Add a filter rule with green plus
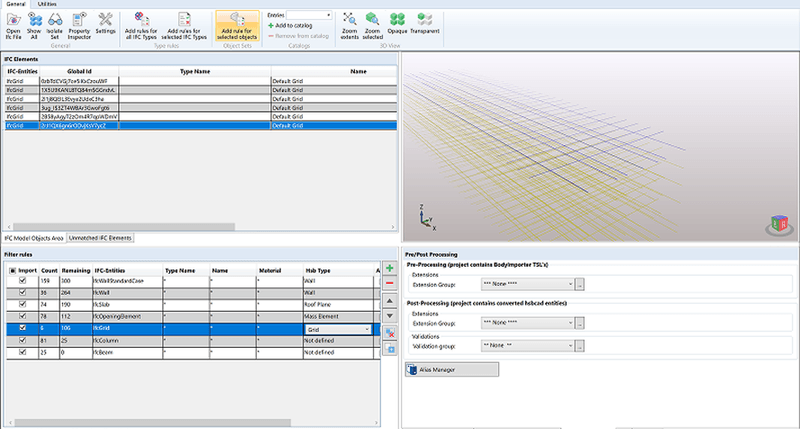The image size is (800, 429). (390, 268)
